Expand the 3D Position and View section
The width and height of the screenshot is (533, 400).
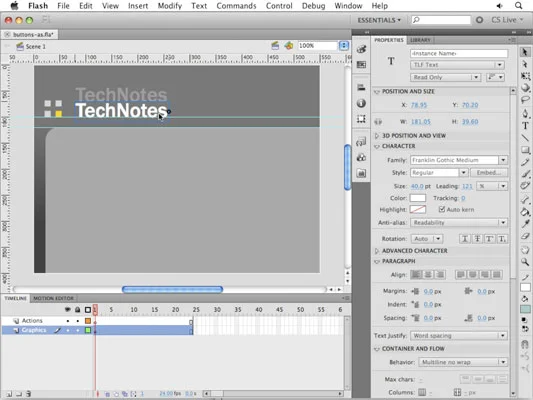(376, 136)
